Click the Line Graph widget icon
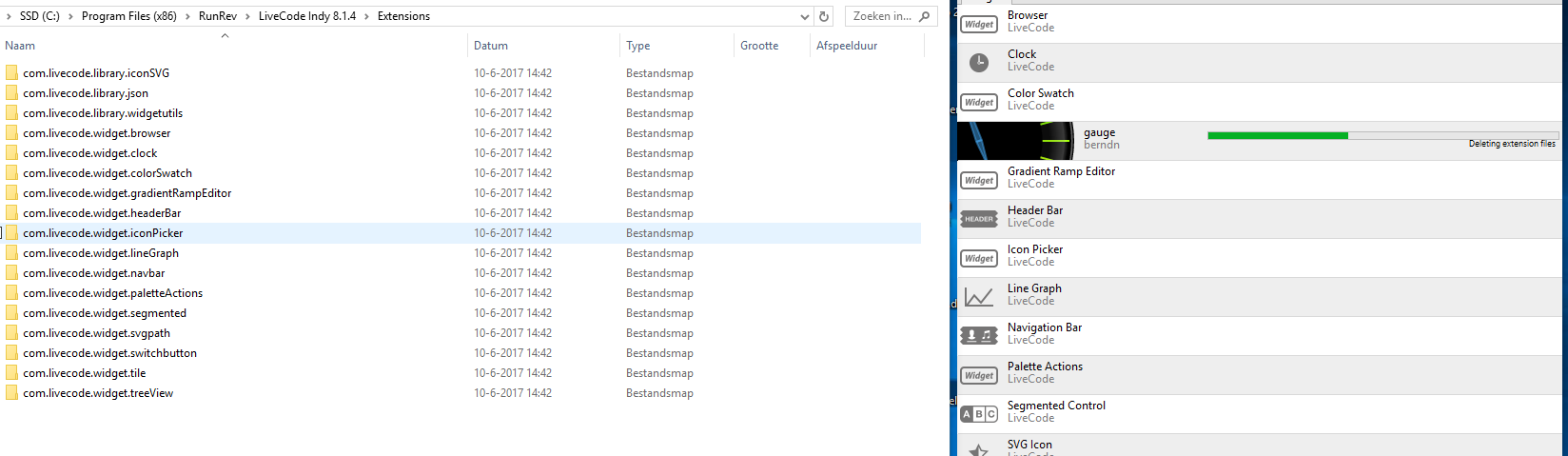 (979, 297)
